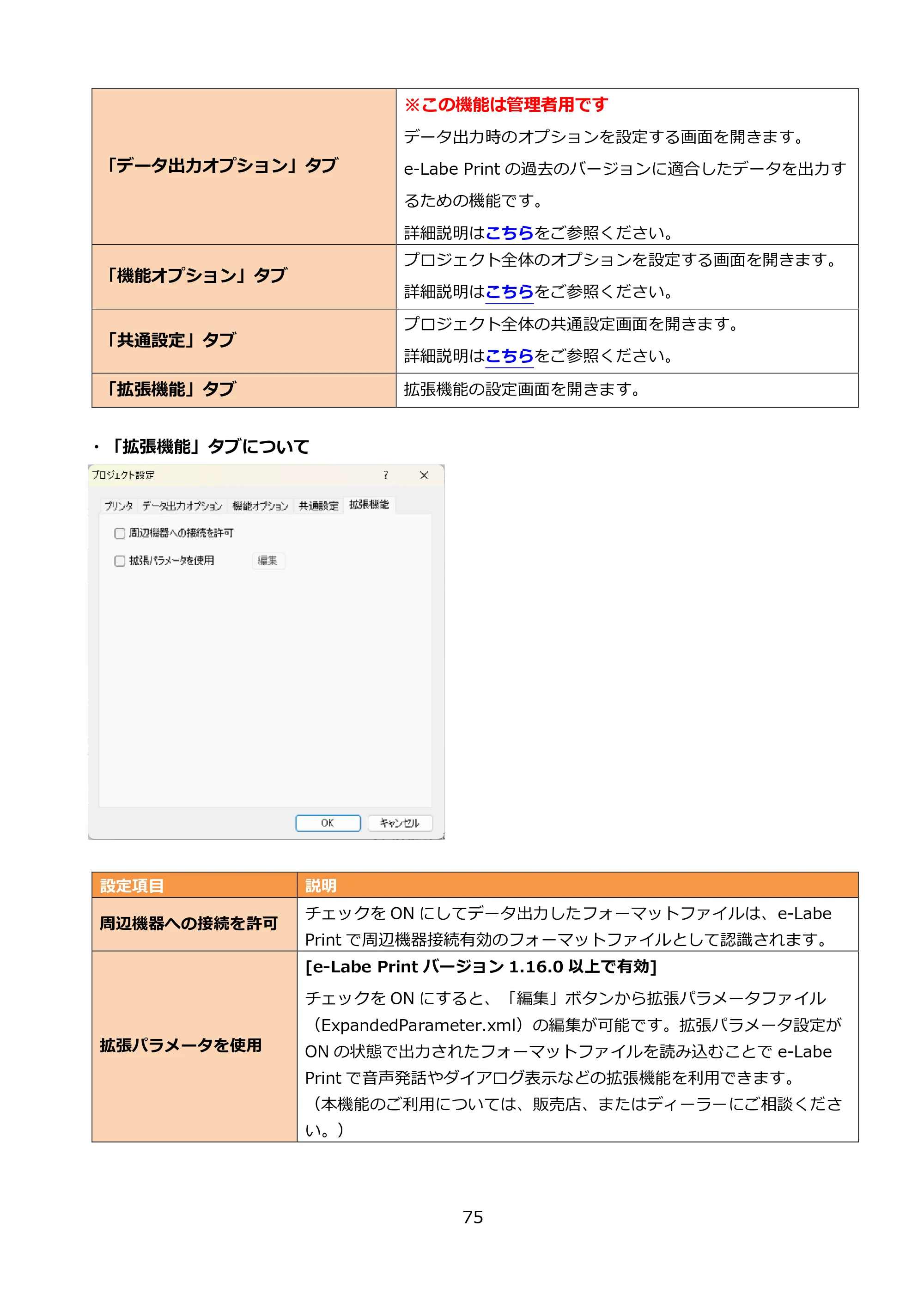Click the 「拡張機能」タブ table cell
This screenshot has height=1307, width=924.
[244, 391]
